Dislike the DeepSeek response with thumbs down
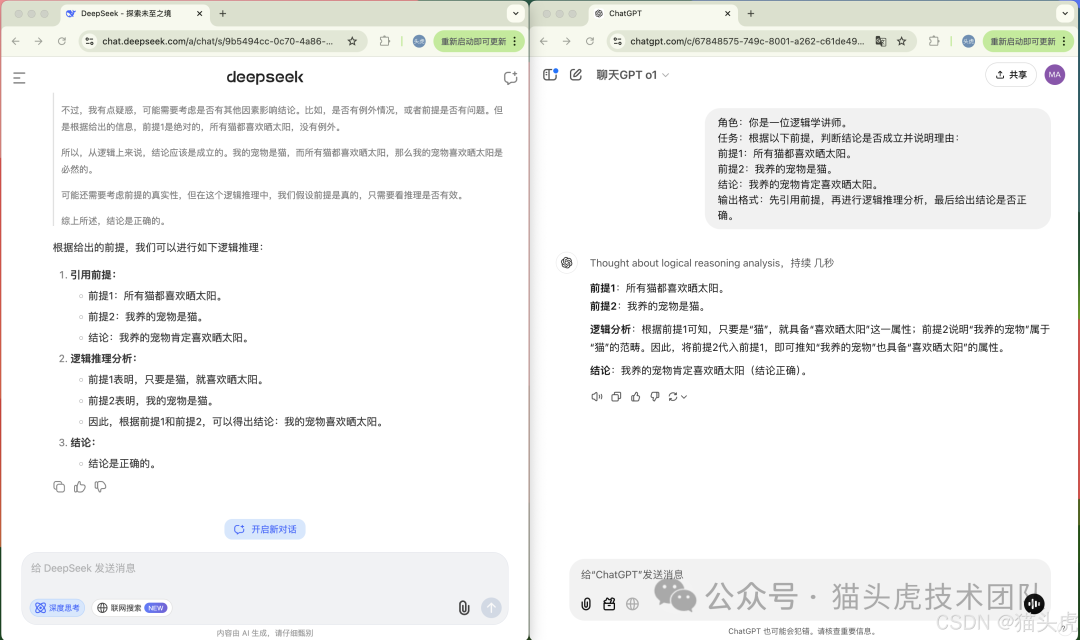This screenshot has width=1080, height=640. [101, 487]
